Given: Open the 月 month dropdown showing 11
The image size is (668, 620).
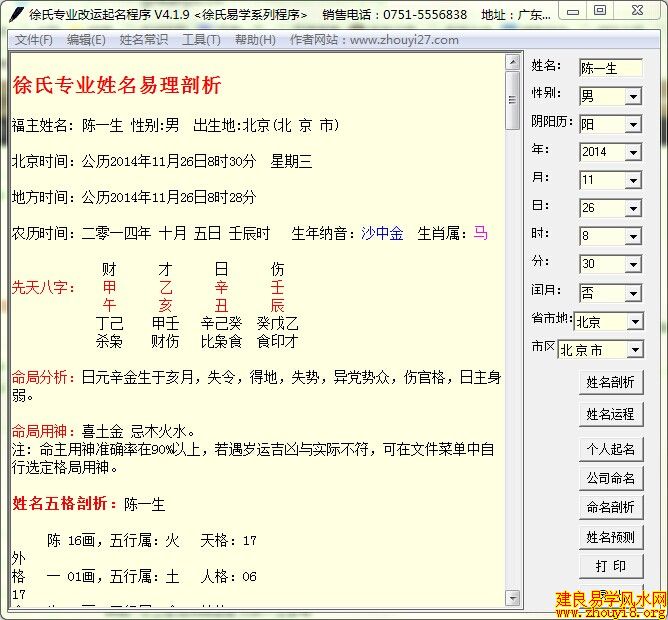Looking at the screenshot, I should pos(632,181).
